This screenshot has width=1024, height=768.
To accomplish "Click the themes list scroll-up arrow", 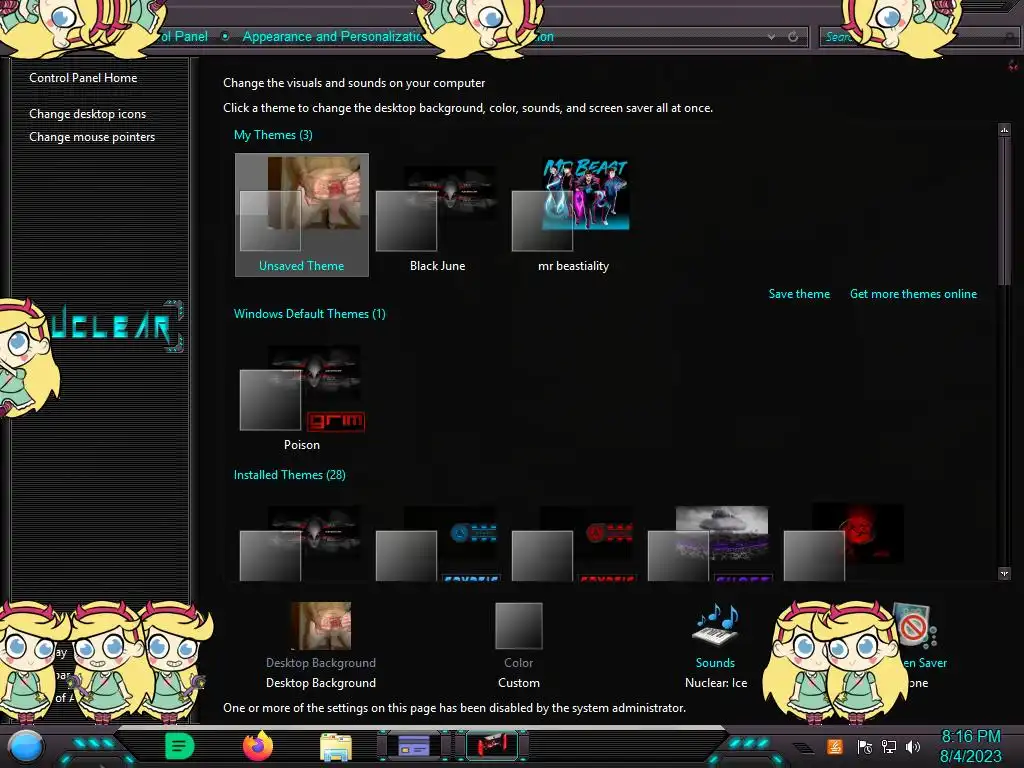I will [x=1004, y=129].
